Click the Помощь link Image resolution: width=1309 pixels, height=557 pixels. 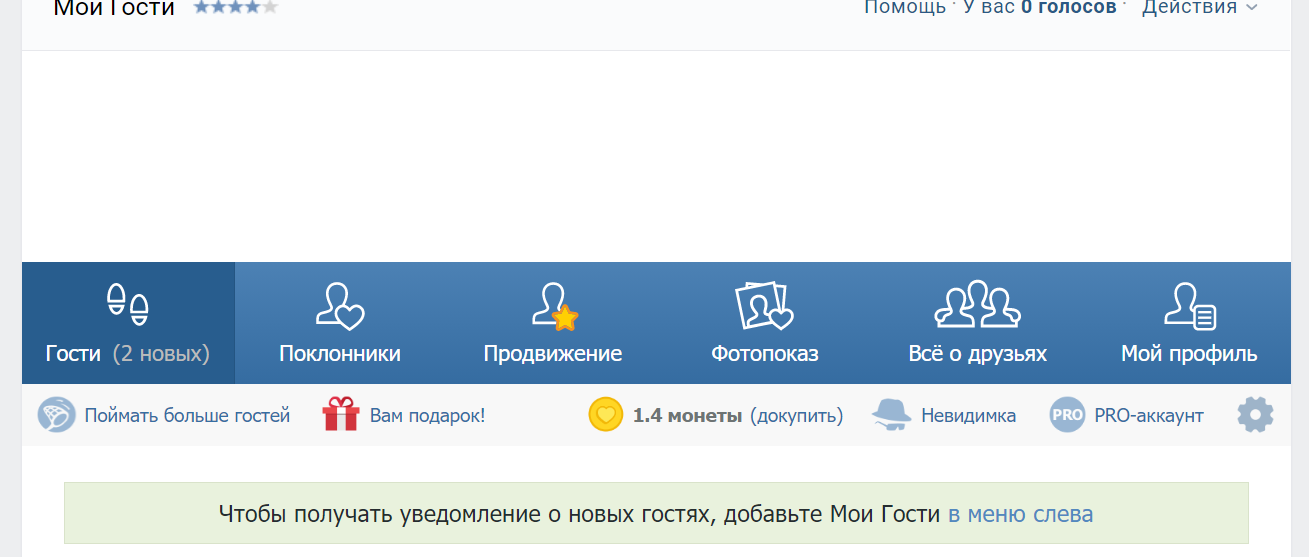pyautogui.click(x=904, y=8)
